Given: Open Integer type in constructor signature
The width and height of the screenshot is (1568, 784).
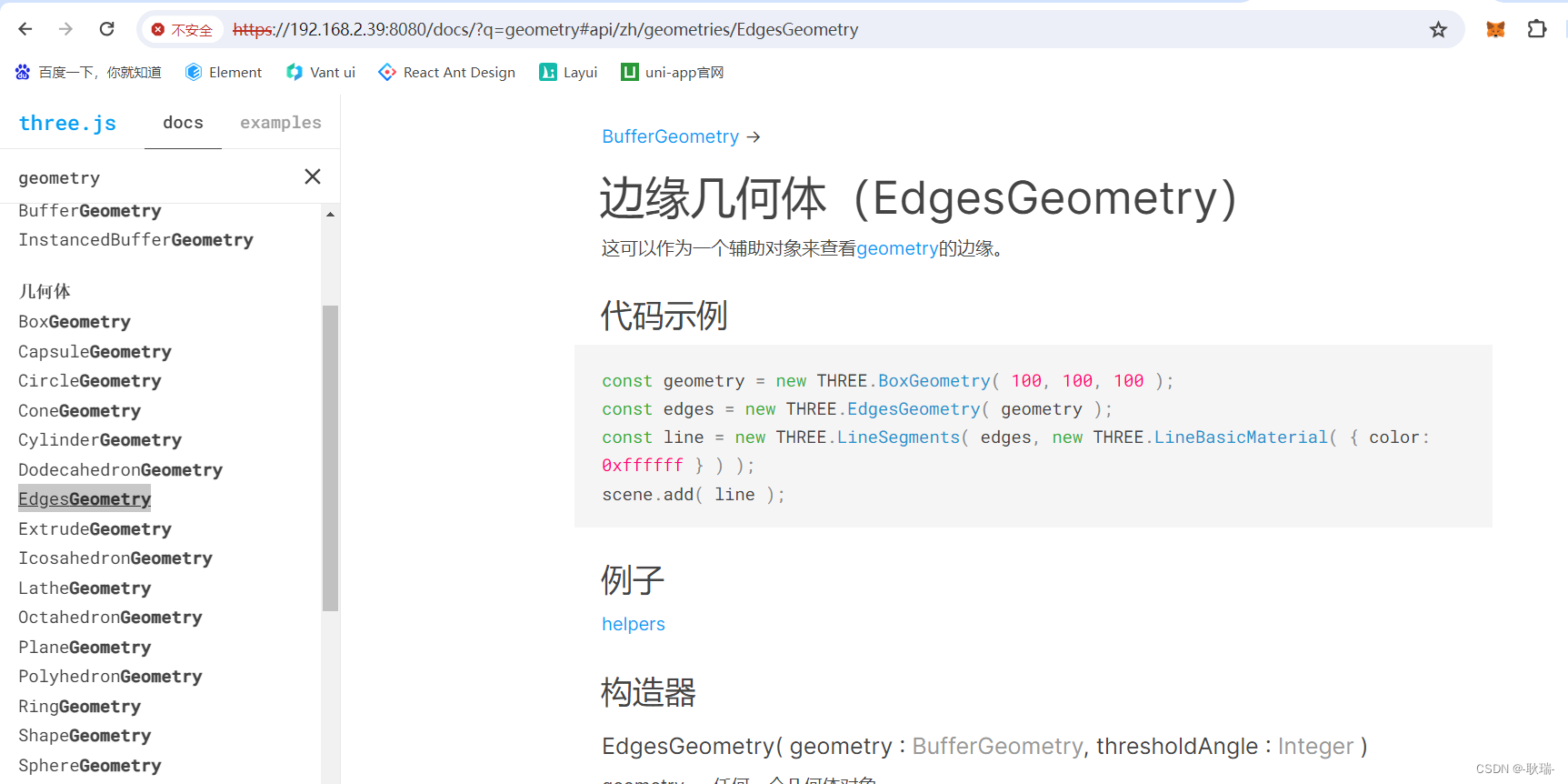Looking at the screenshot, I should [1315, 747].
